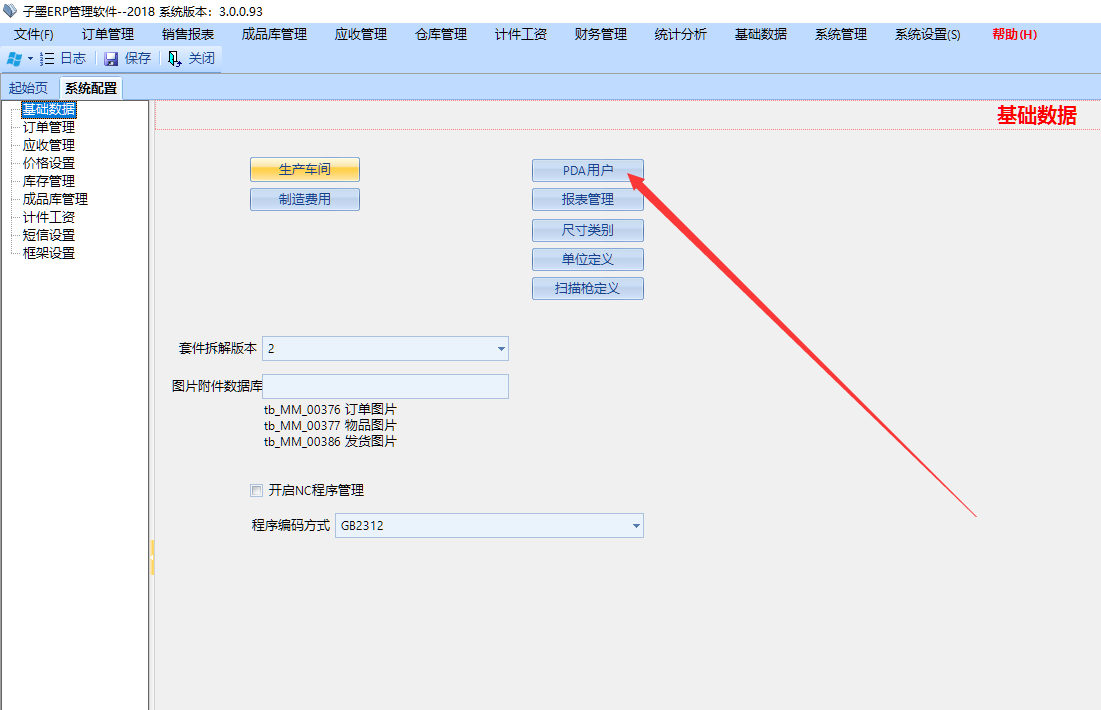Click the PDA用户 button

click(587, 170)
